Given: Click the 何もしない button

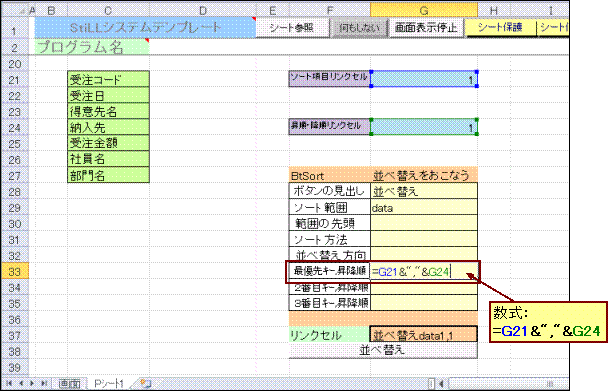Looking at the screenshot, I should (359, 28).
